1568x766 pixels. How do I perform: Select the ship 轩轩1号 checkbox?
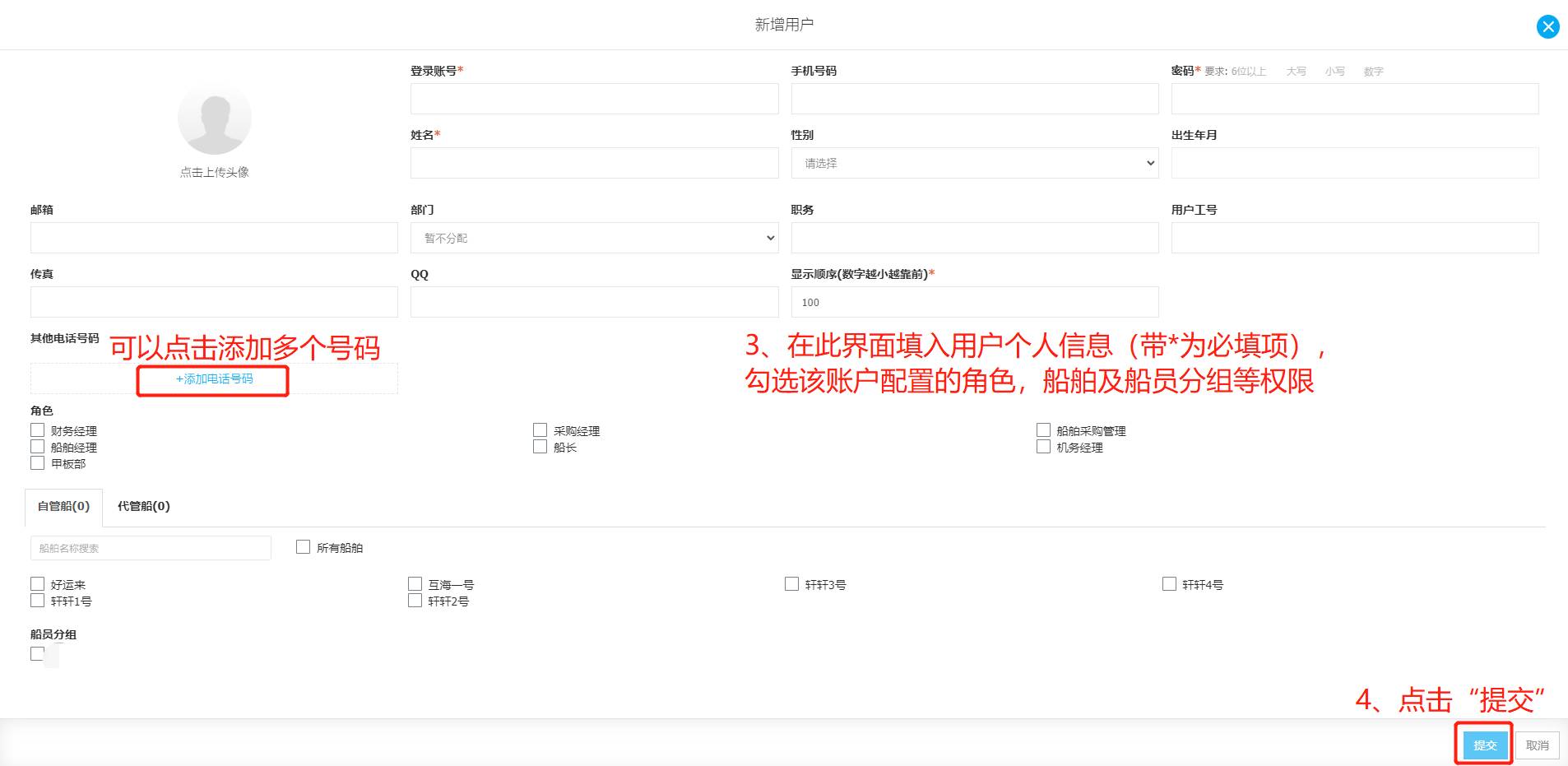(37, 601)
